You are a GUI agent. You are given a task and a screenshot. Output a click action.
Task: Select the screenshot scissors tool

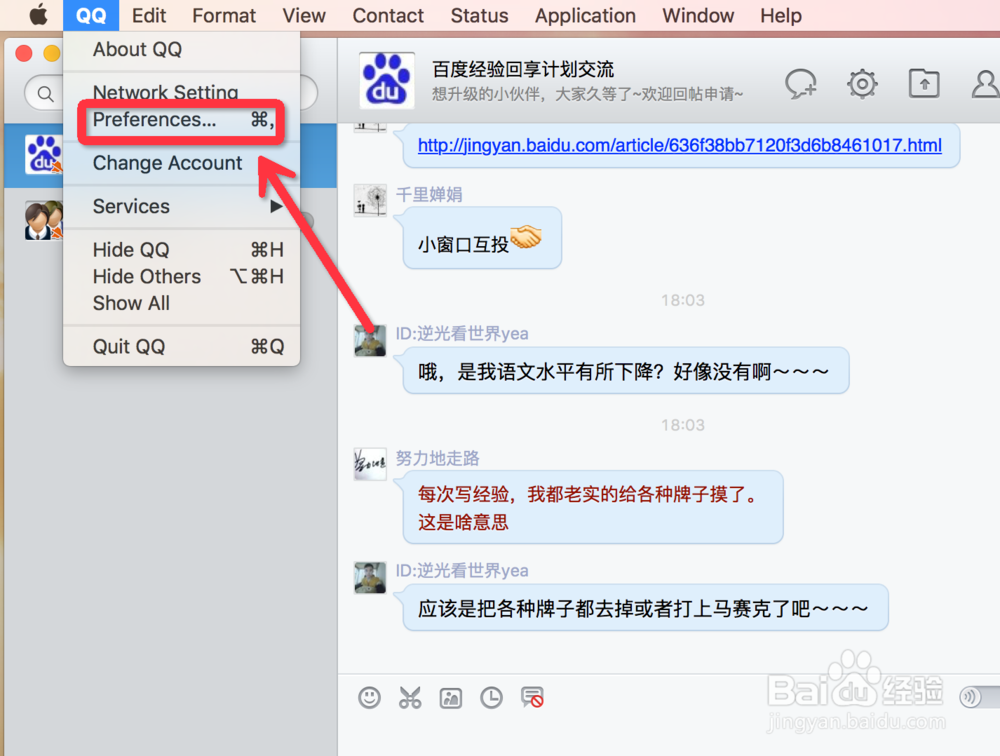click(x=410, y=697)
